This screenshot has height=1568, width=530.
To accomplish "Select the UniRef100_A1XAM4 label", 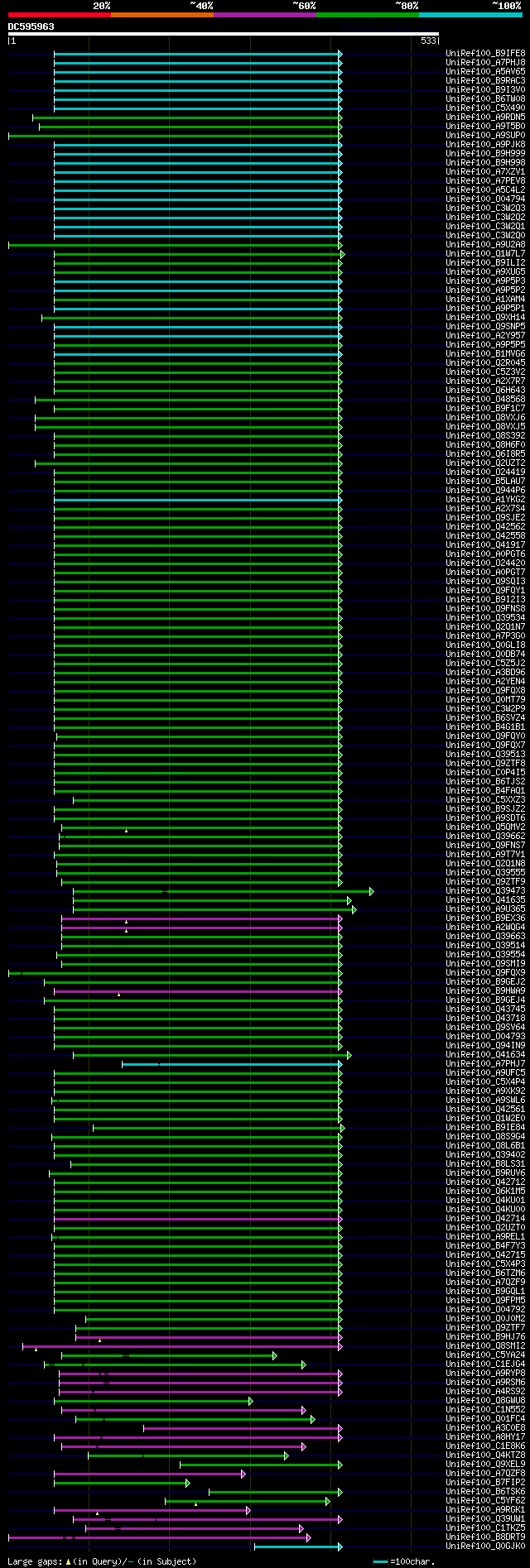I will (x=485, y=299).
